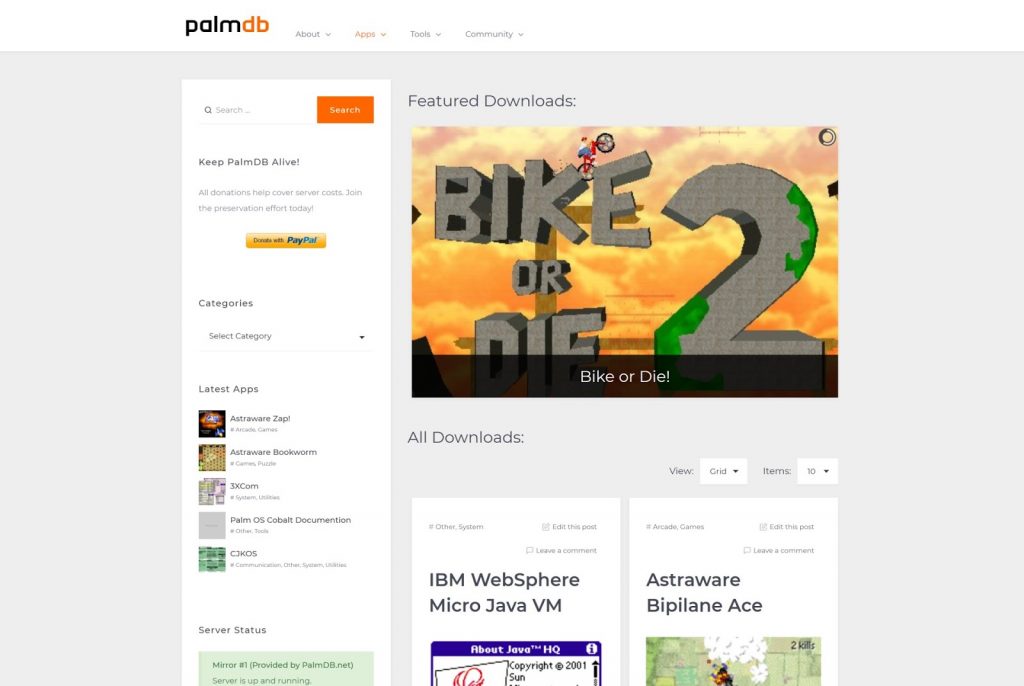1024x686 pixels.
Task: Click the circular spinner icon on featured banner
Action: pyautogui.click(x=827, y=137)
